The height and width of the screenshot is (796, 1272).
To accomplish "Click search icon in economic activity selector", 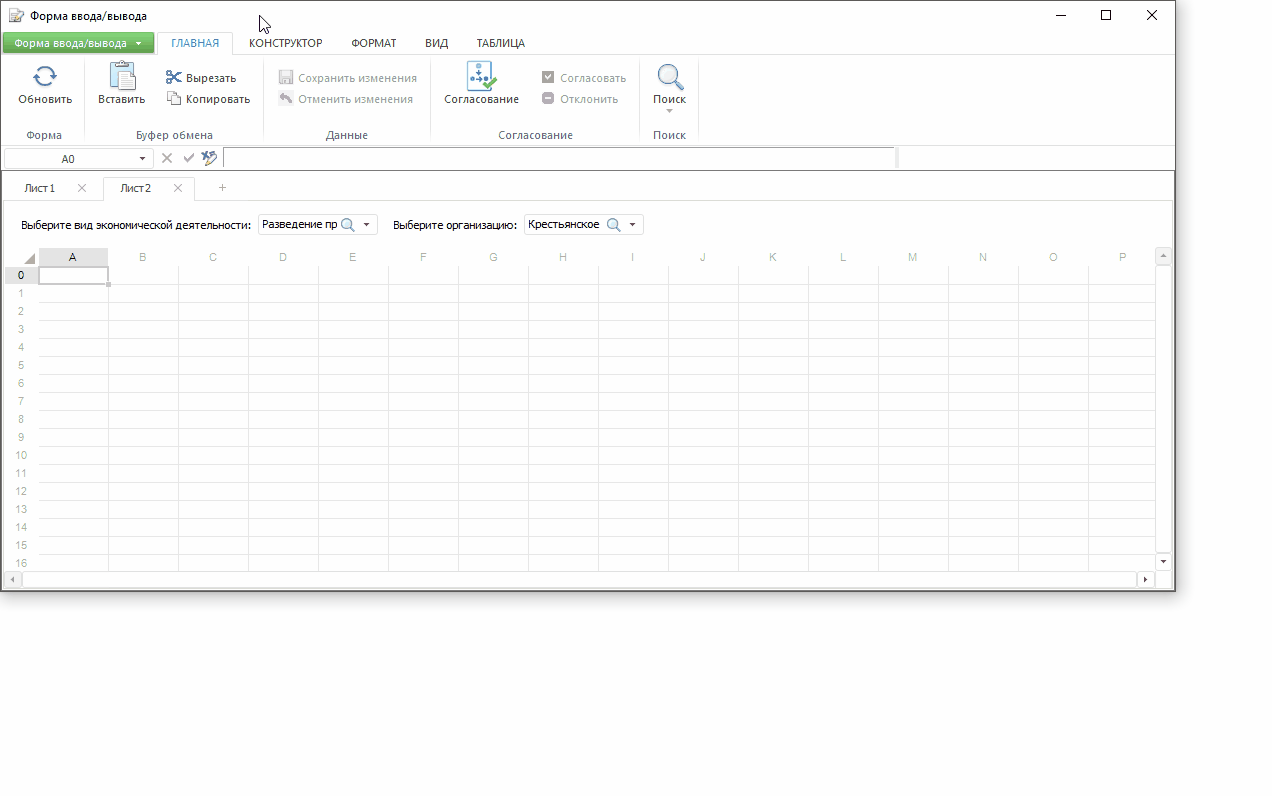I will (x=348, y=225).
